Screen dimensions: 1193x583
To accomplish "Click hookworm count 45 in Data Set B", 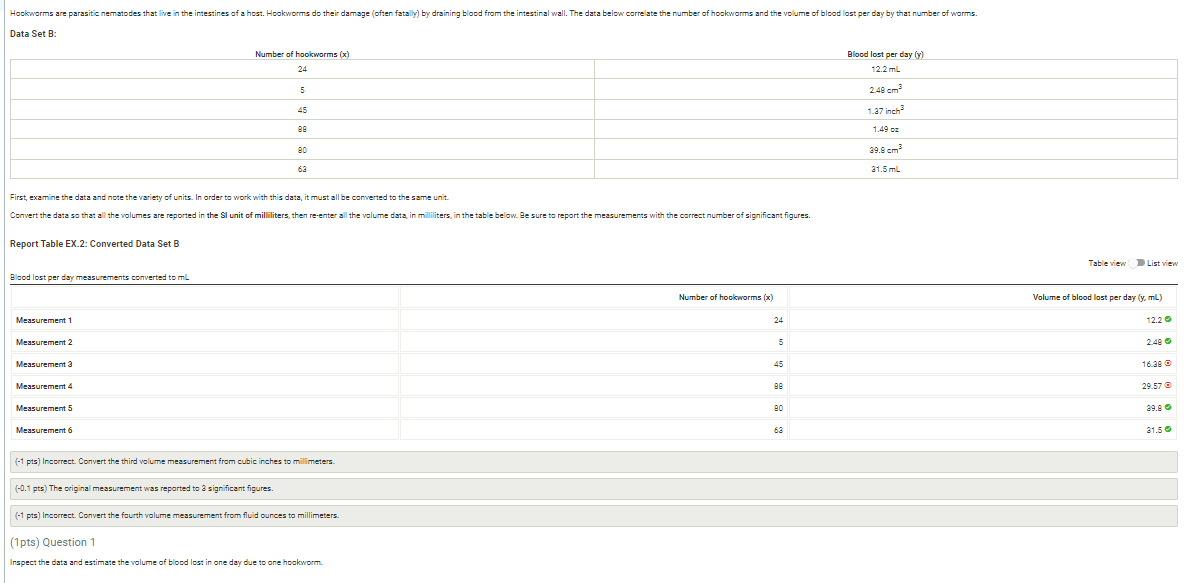I will coord(302,109).
